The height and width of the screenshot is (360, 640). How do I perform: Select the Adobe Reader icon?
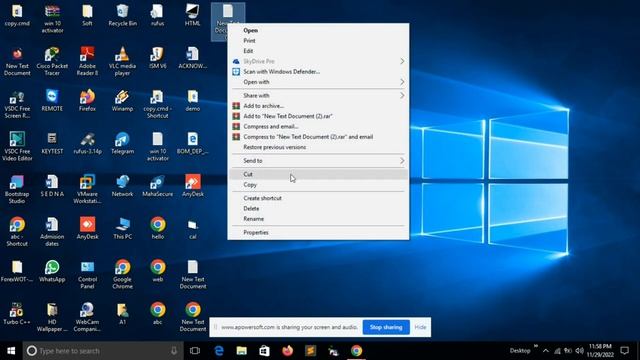87,61
